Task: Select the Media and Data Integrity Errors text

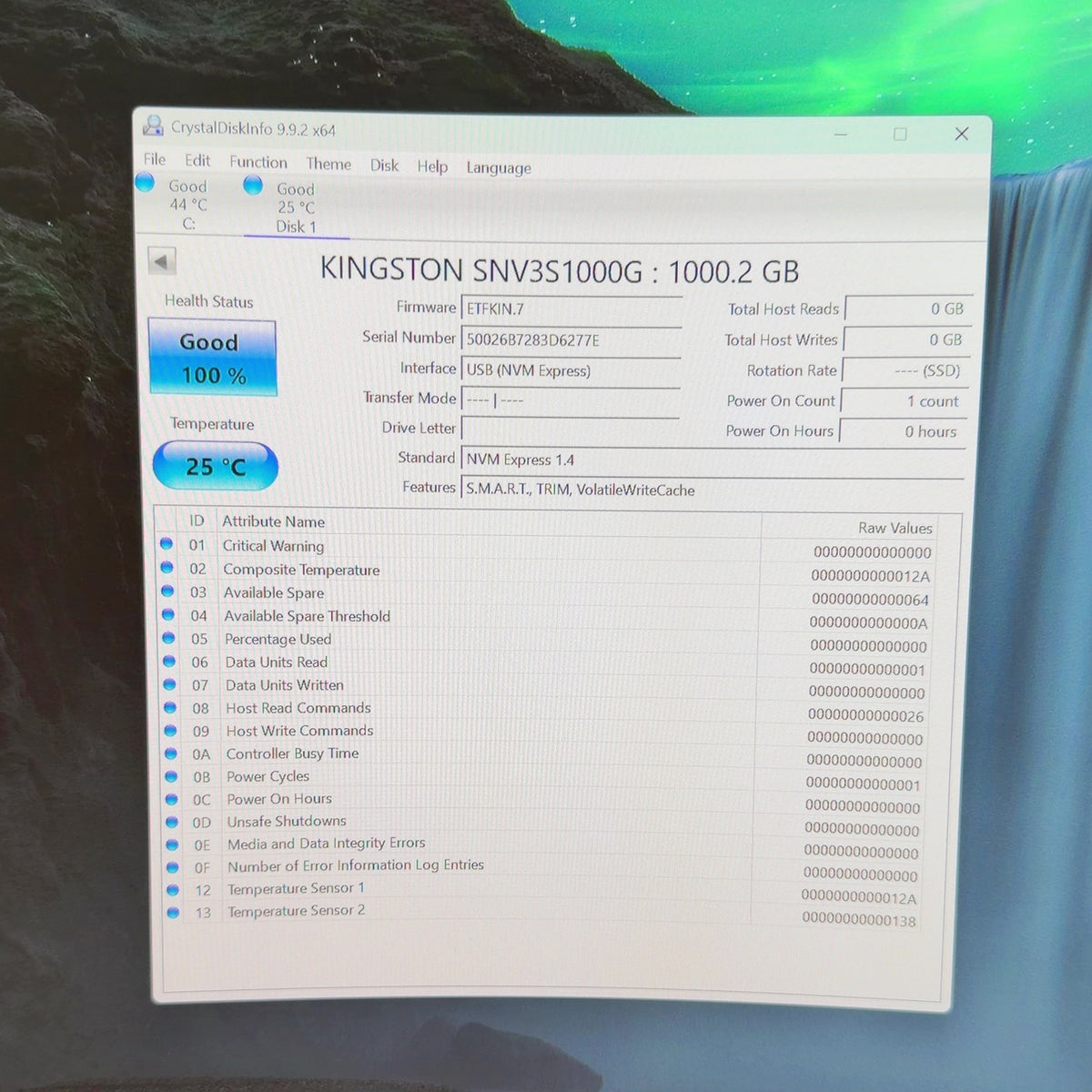Action: [326, 844]
